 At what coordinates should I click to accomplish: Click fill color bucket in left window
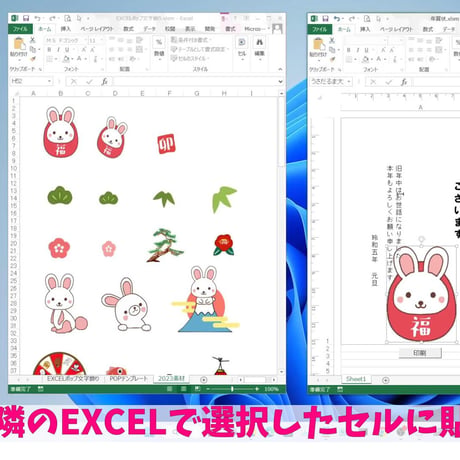(x=66, y=59)
